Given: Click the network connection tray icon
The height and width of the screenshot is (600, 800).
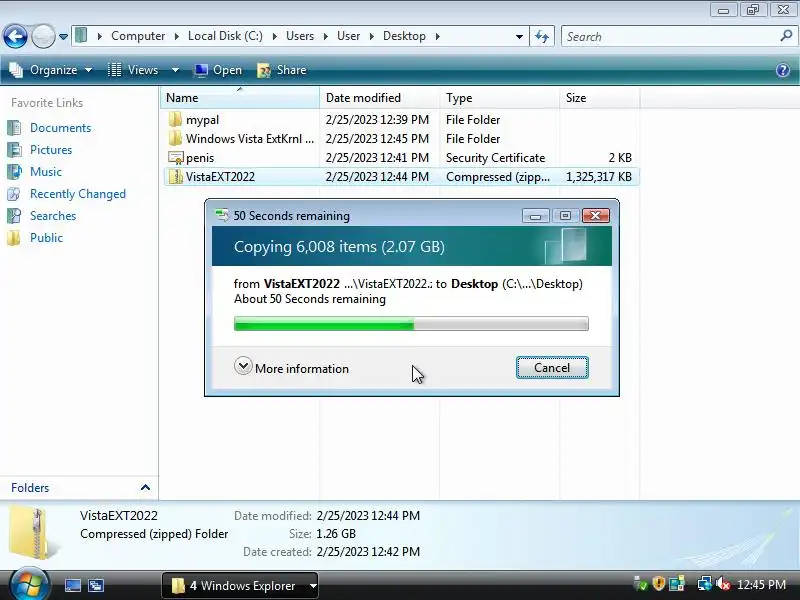Looking at the screenshot, I should tap(705, 584).
